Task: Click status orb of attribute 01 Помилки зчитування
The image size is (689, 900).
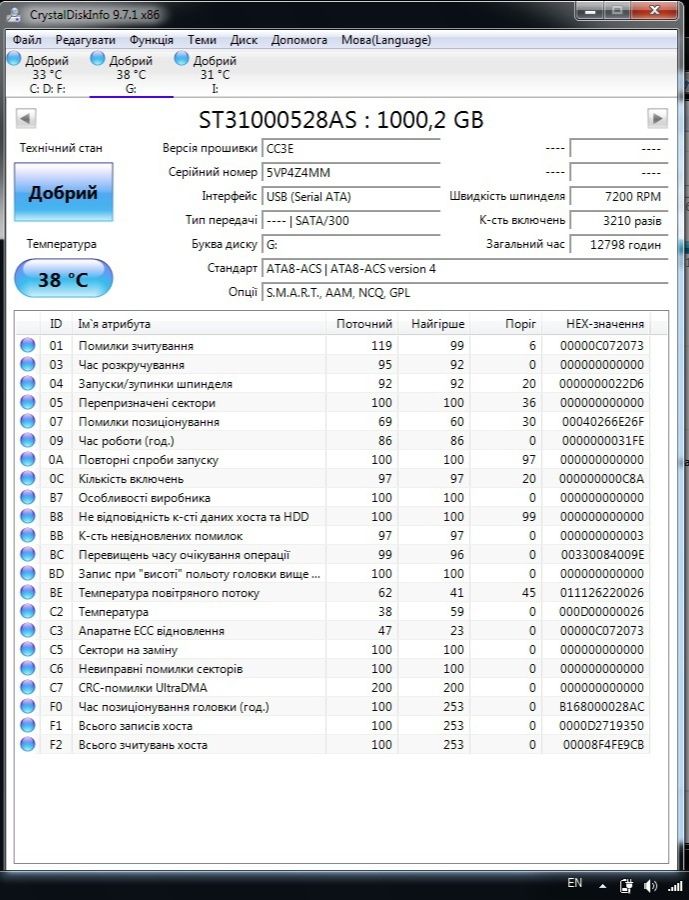Action: 28,346
